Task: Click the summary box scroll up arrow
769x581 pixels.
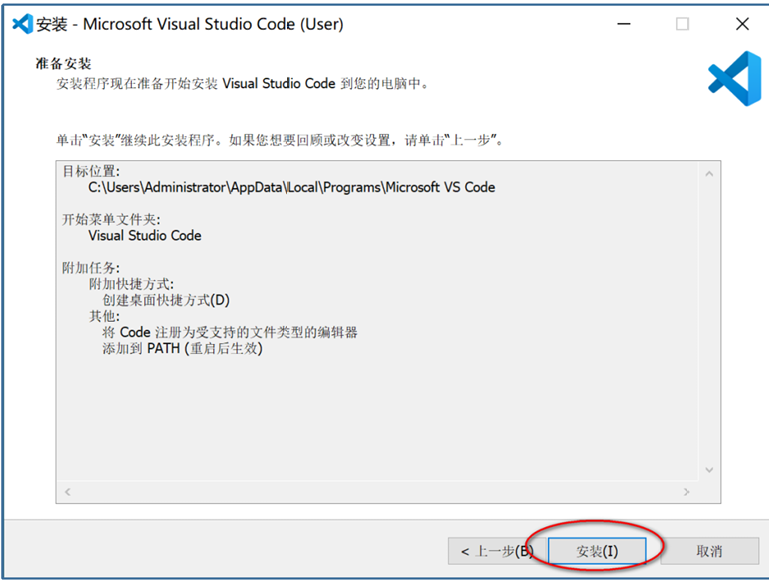Action: pos(709,174)
